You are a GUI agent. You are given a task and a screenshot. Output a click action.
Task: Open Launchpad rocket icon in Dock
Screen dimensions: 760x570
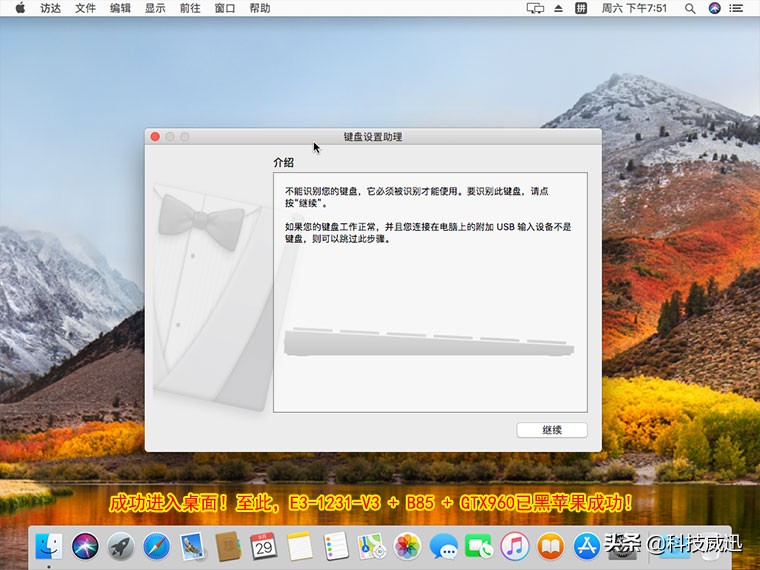[x=121, y=546]
